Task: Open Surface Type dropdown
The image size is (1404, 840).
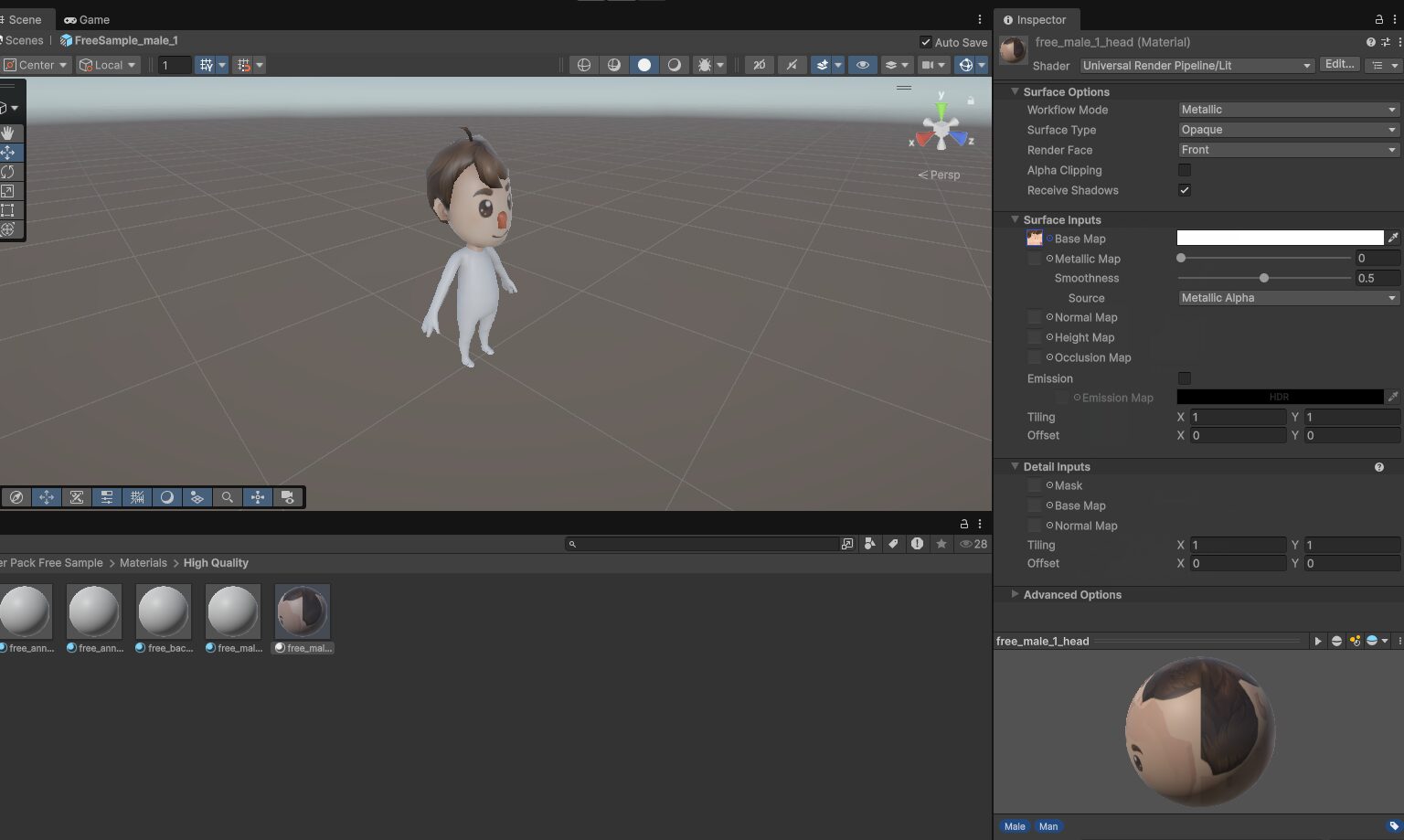Action: pos(1288,130)
